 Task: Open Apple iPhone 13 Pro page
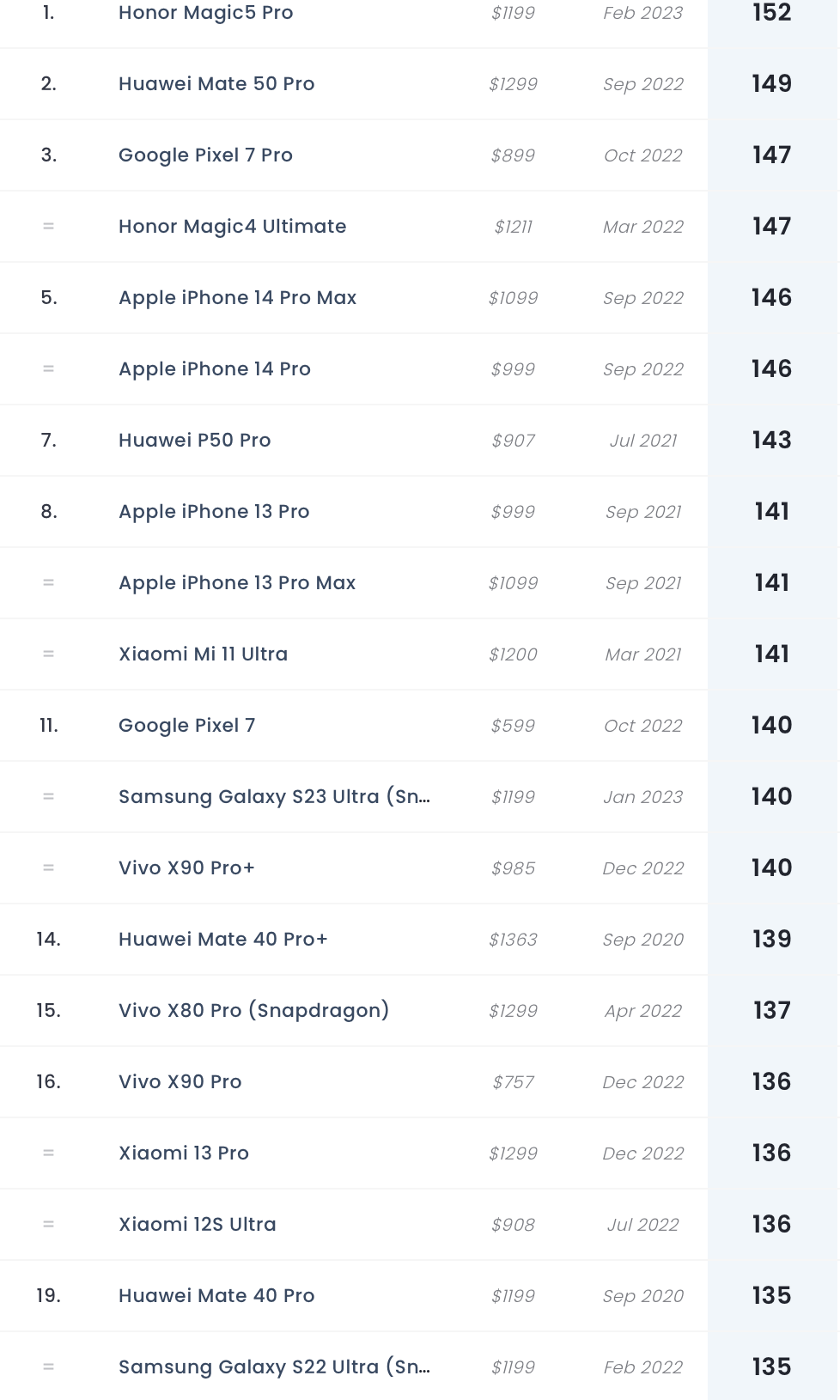point(214,512)
